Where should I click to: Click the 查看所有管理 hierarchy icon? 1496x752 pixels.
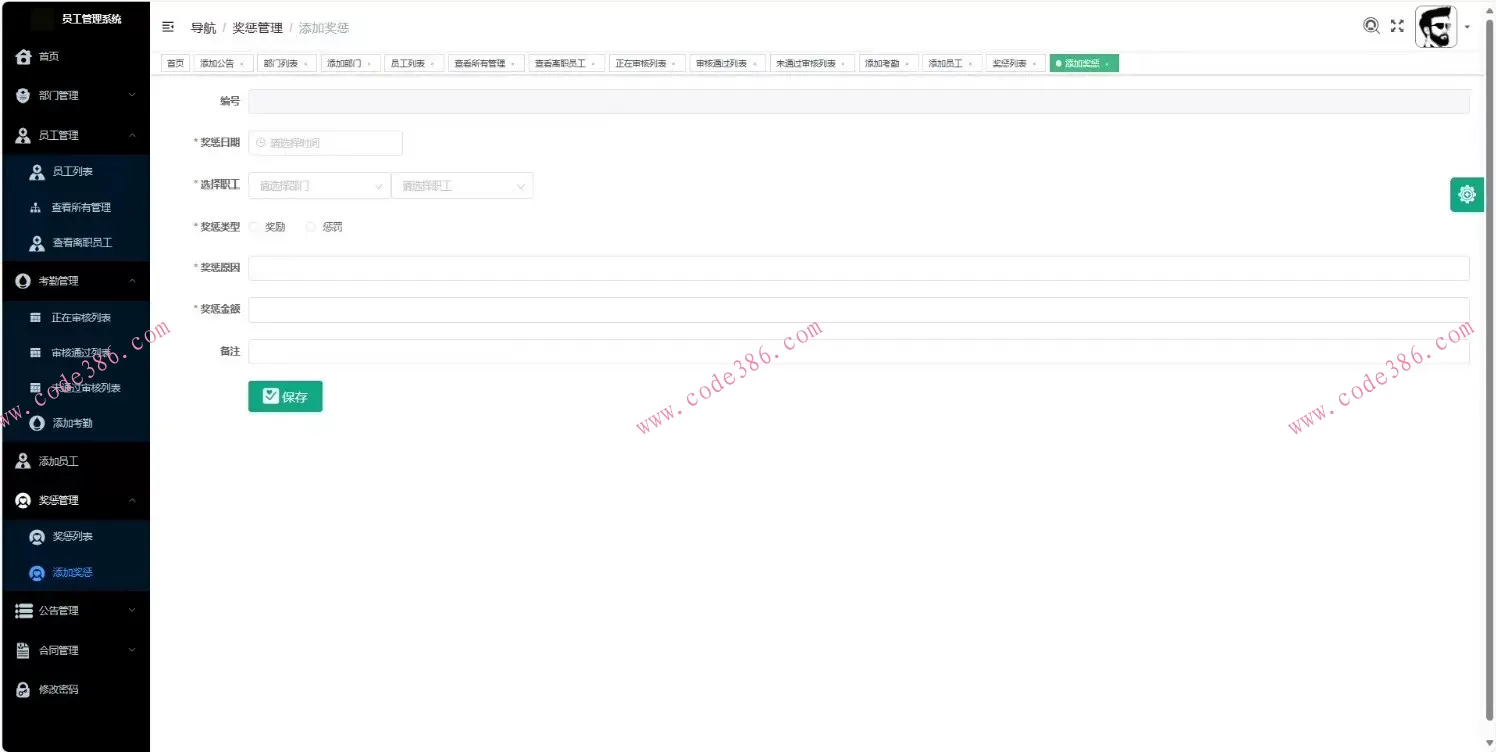[36, 208]
